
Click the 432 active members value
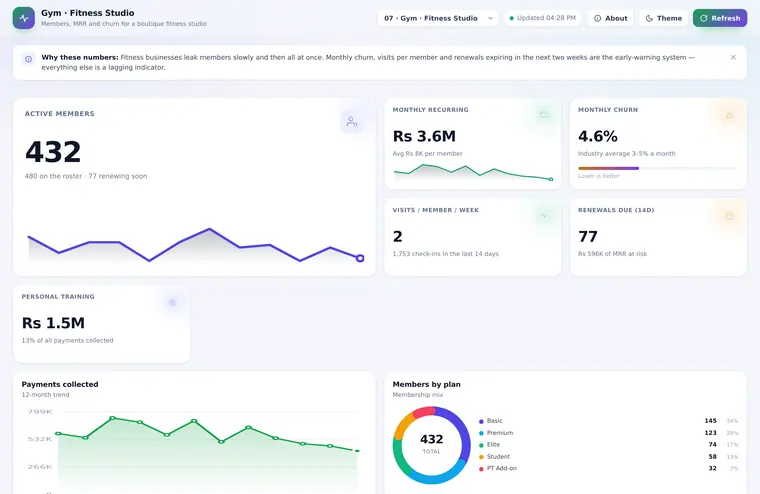53,152
